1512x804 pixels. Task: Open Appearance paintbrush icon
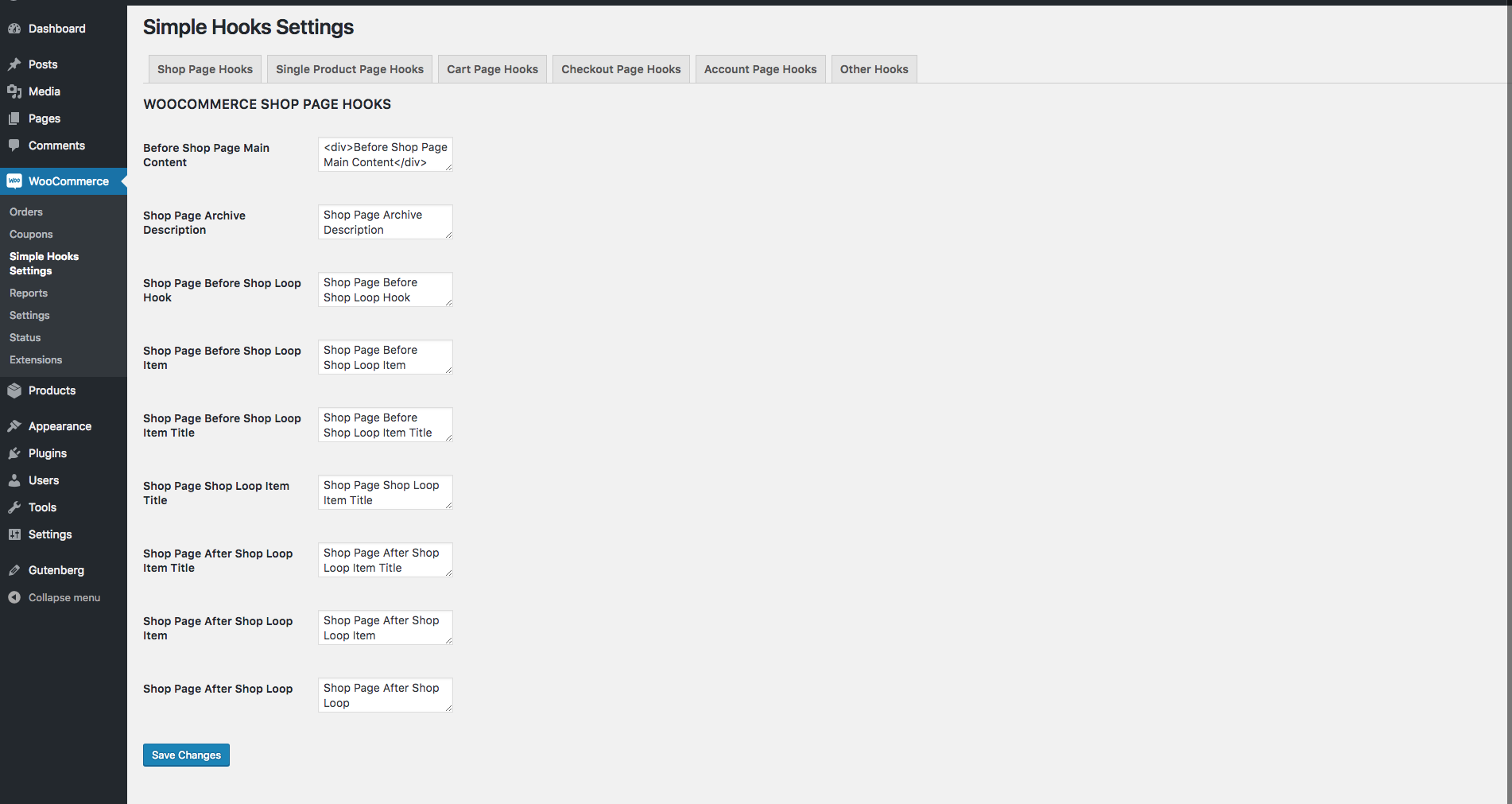14,426
